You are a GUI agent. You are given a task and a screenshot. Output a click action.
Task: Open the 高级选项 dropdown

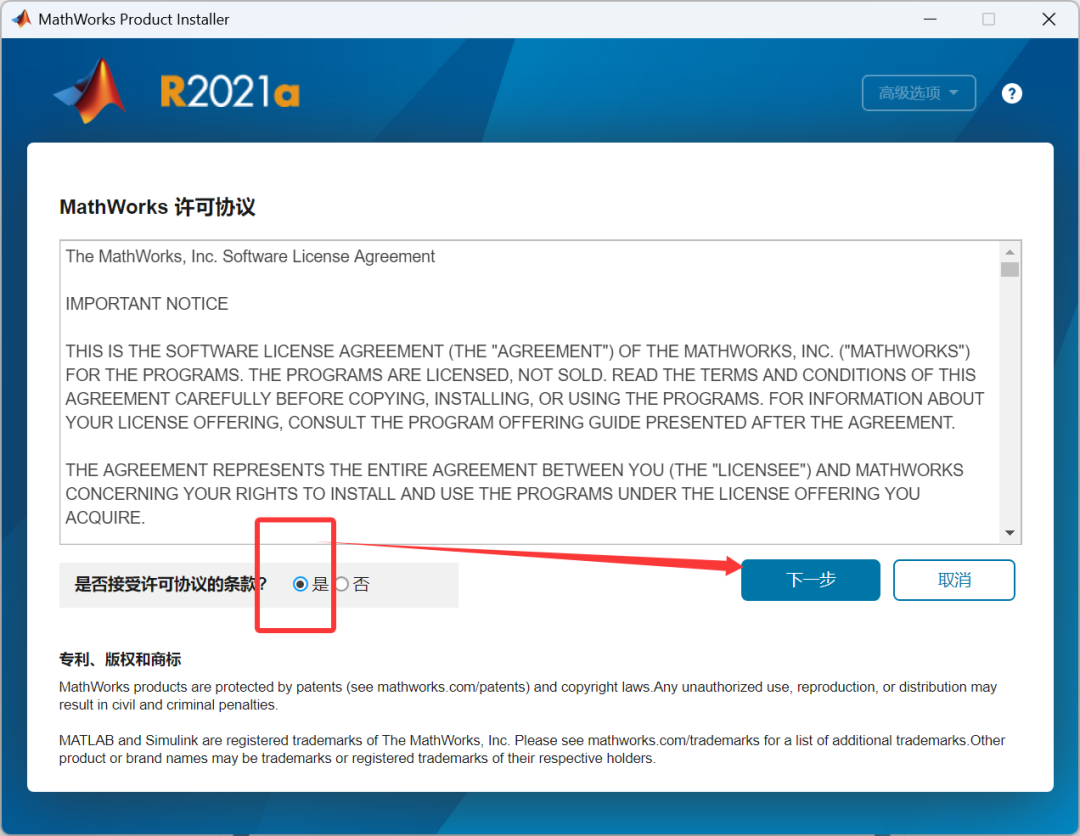pos(918,93)
